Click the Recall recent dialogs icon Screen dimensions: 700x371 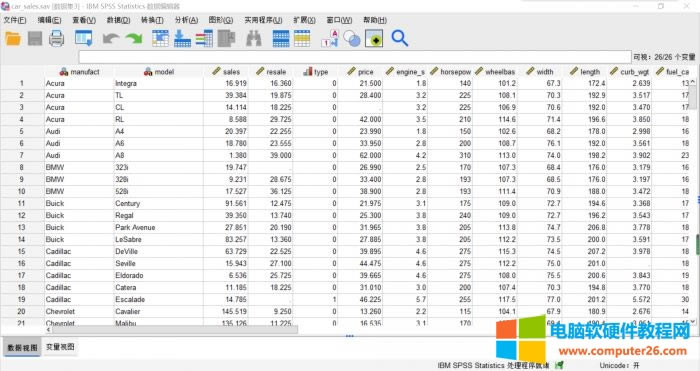point(83,39)
